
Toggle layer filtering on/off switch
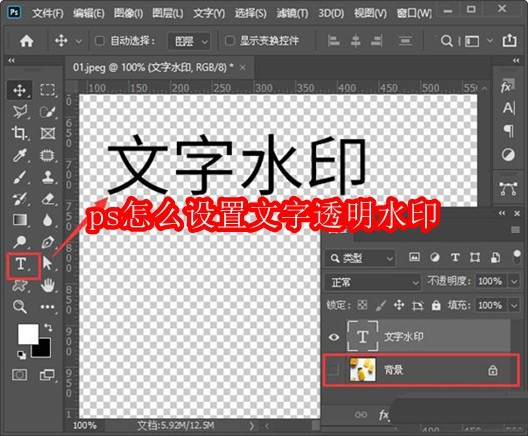tap(516, 257)
